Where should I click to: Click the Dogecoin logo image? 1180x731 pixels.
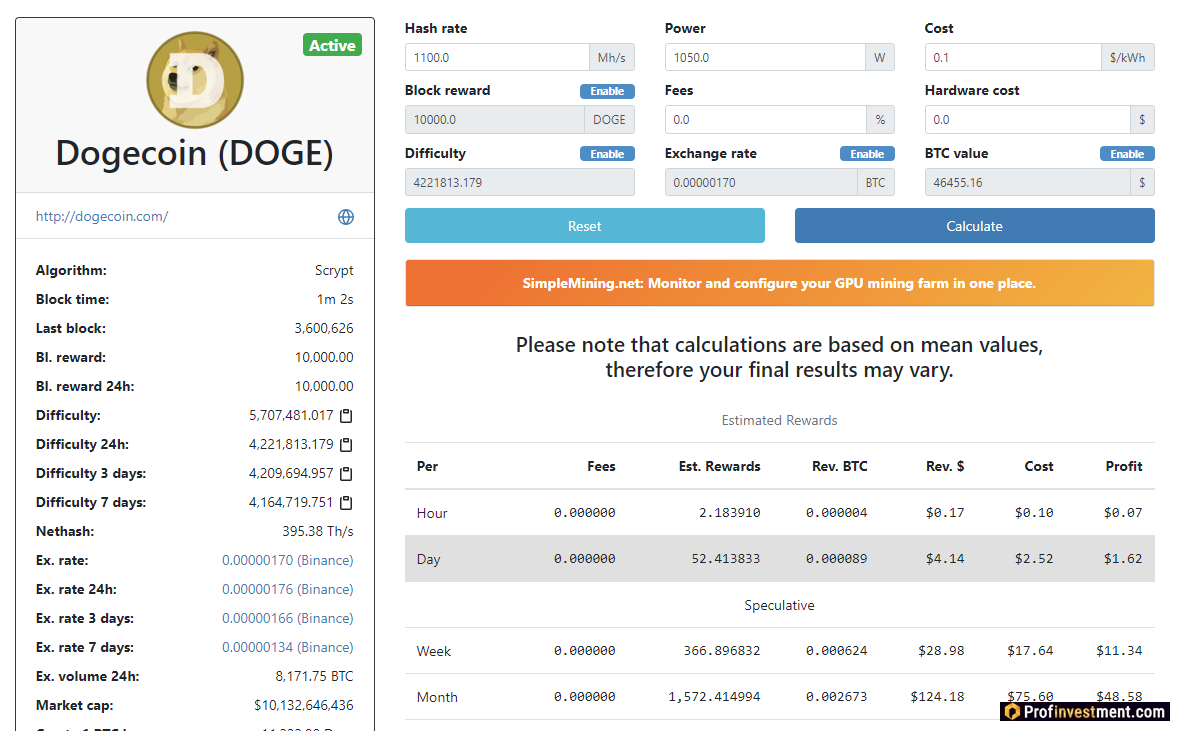[x=195, y=79]
